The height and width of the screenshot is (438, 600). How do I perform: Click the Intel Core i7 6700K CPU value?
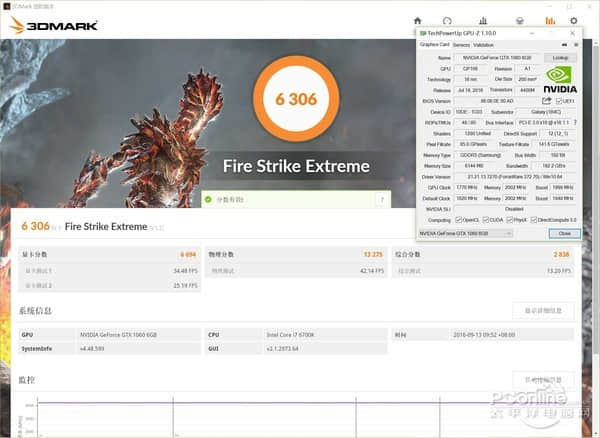290,335
